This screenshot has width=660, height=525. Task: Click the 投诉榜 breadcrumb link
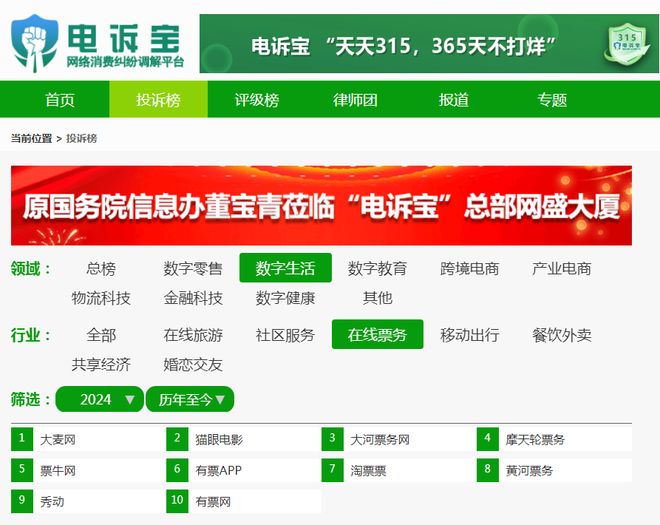82,139
